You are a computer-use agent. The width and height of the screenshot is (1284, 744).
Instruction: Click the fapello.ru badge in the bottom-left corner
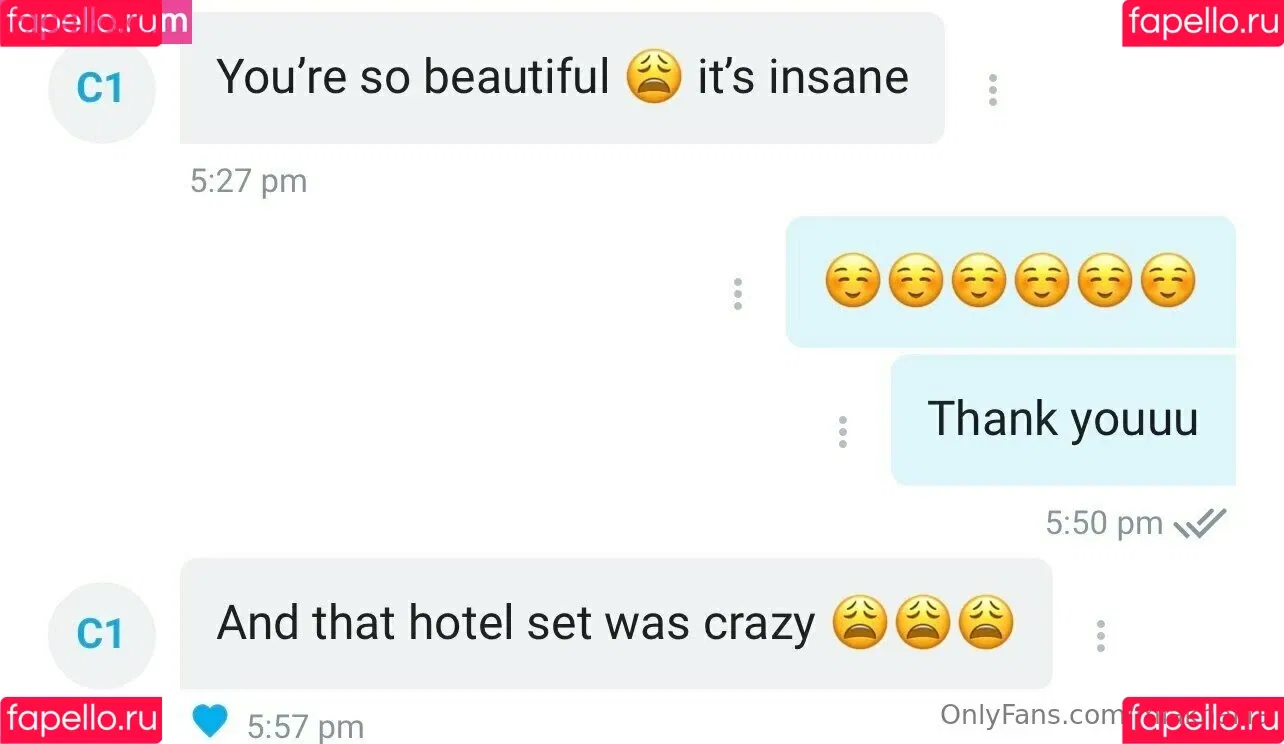(81, 720)
